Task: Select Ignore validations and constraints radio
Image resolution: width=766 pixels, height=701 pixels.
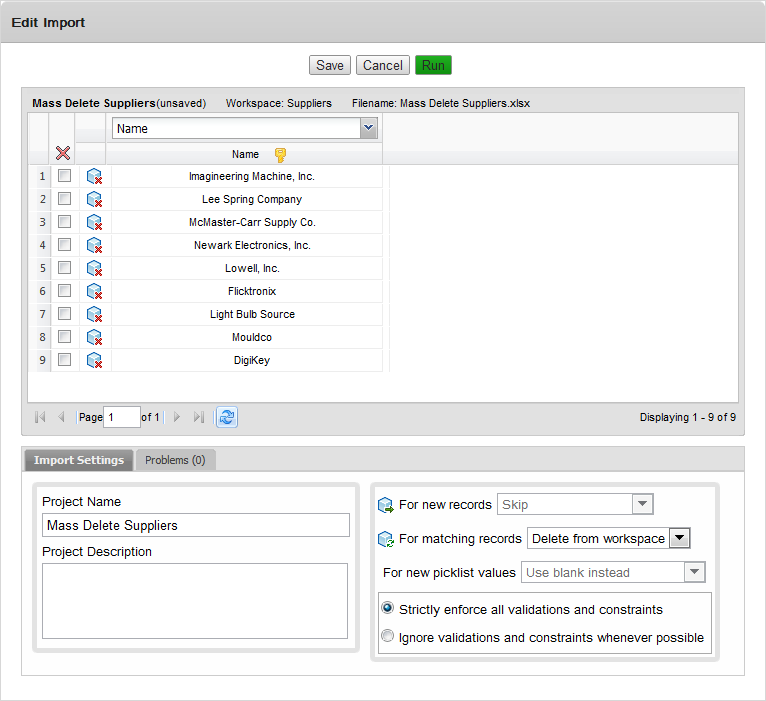Action: [x=387, y=636]
